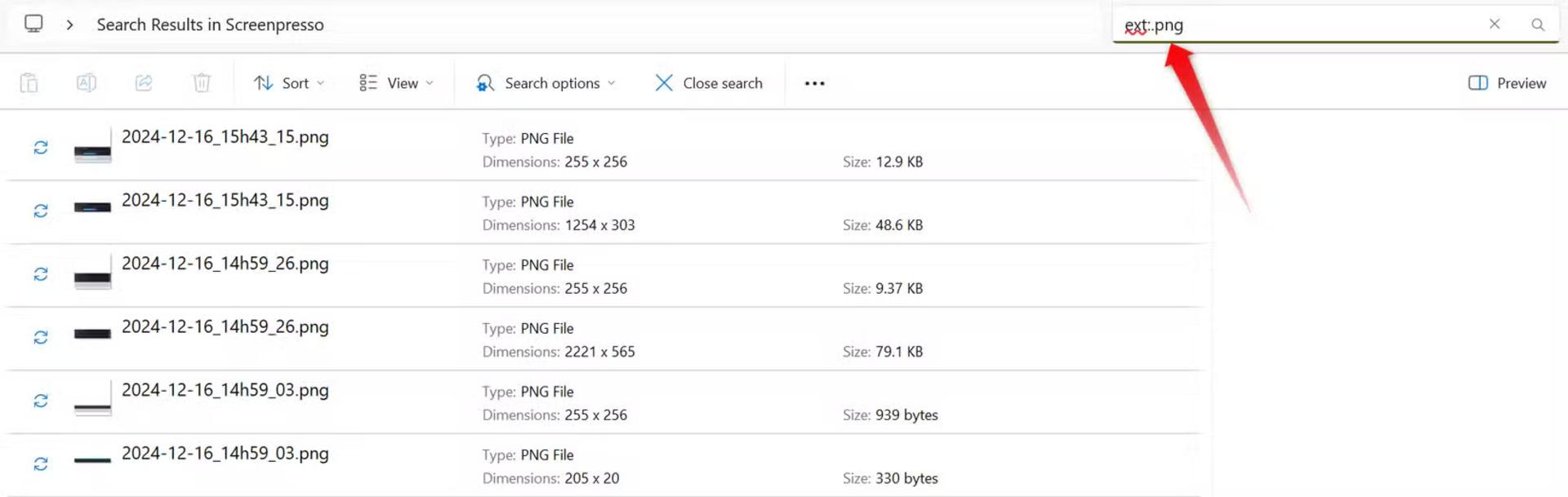
Task: Clear the ext:.png search text
Action: coord(1494,24)
